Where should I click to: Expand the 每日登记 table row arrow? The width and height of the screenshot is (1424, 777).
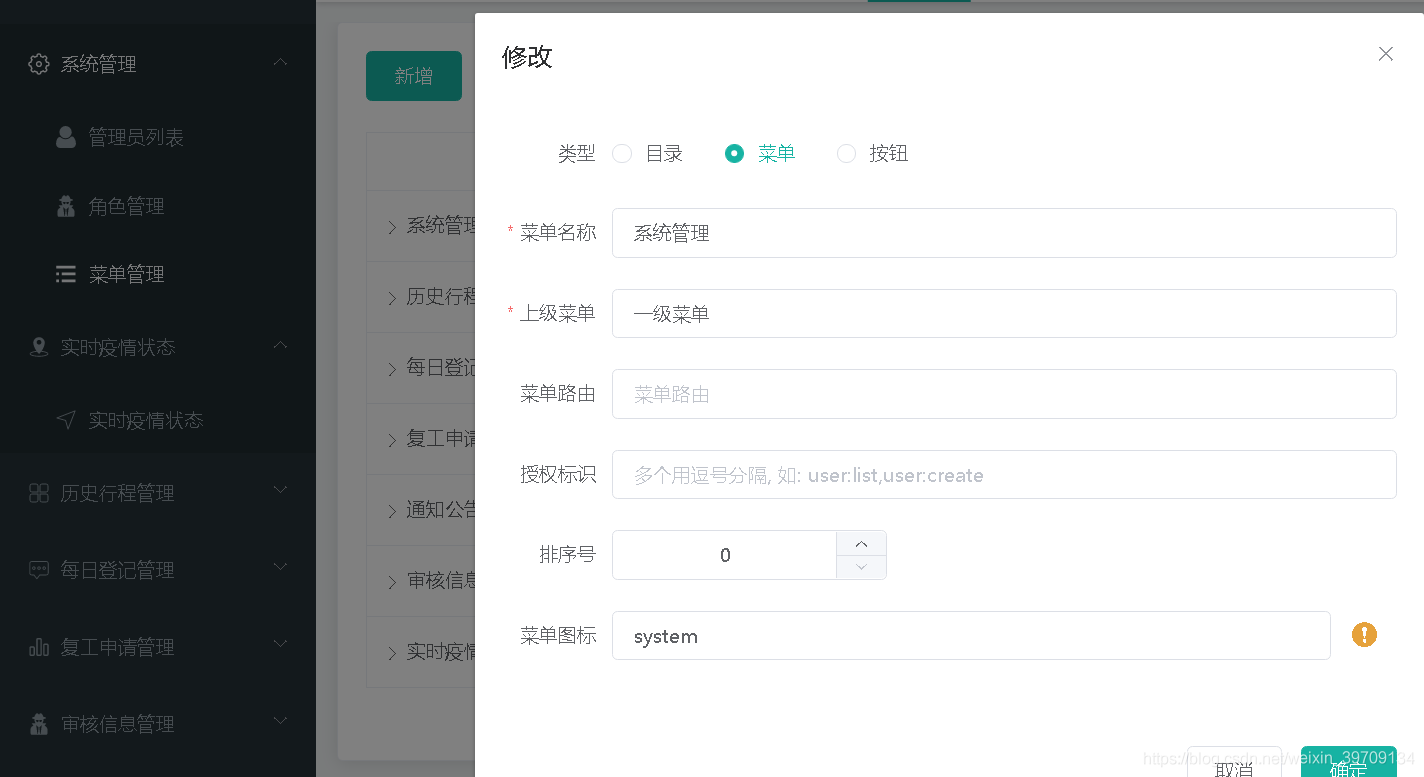(x=392, y=368)
